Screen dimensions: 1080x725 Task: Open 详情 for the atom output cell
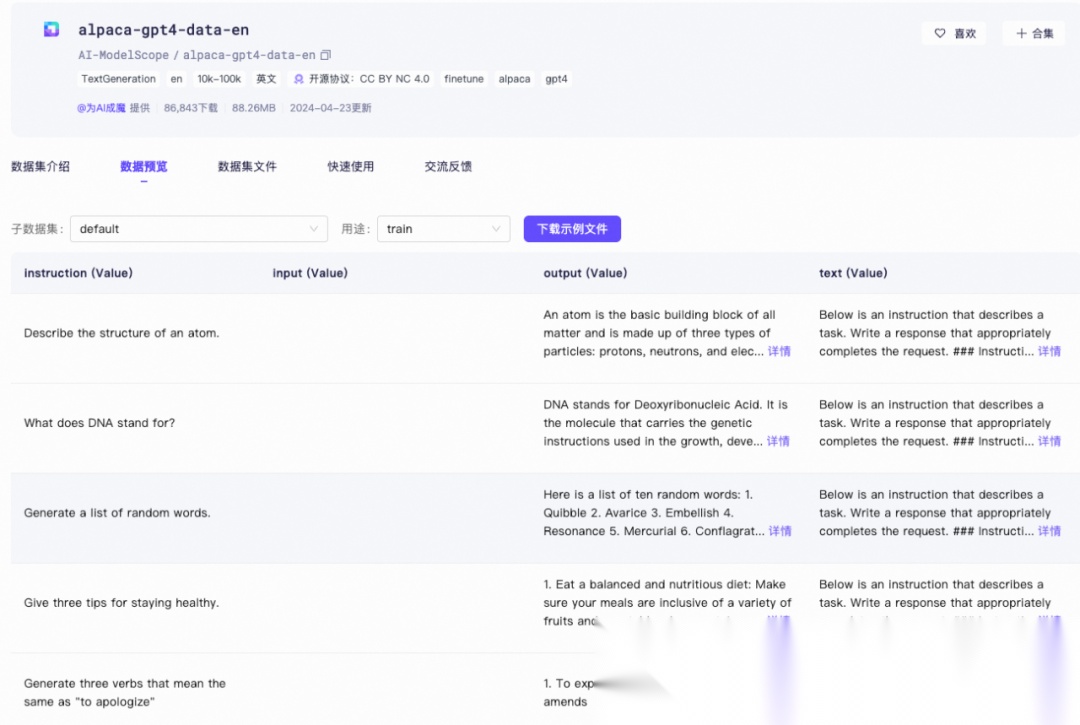[x=780, y=352]
